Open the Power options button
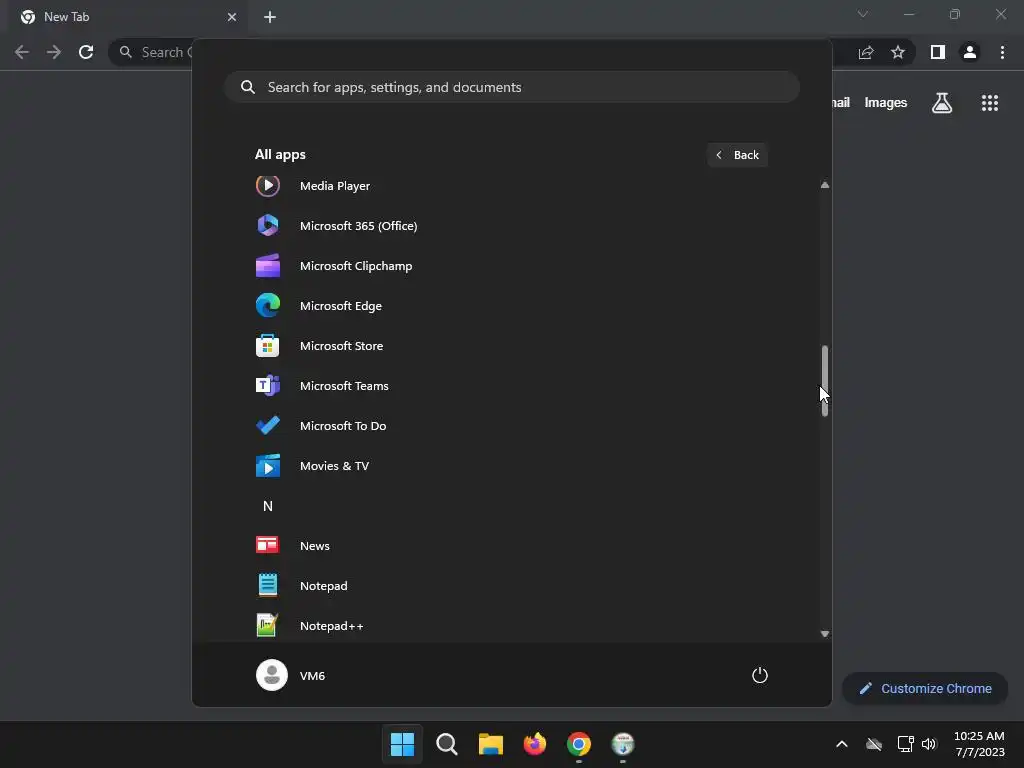1024x768 pixels. (760, 675)
